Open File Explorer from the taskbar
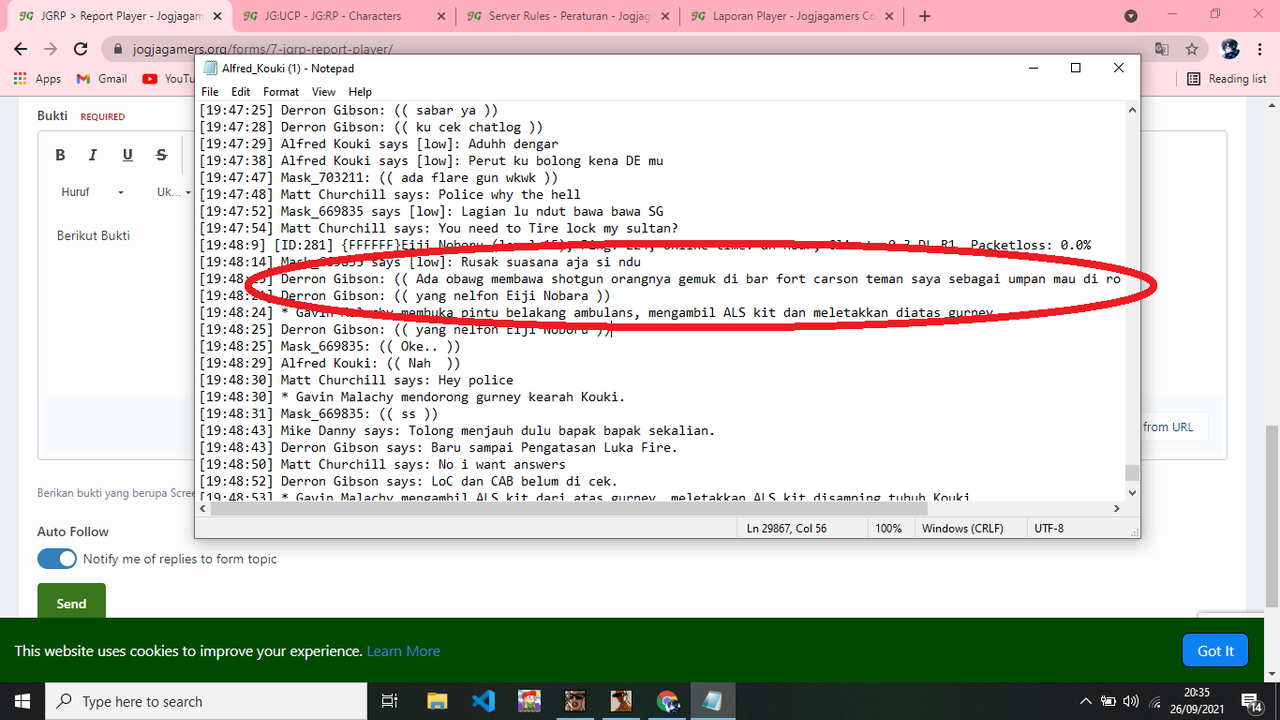 [437, 701]
